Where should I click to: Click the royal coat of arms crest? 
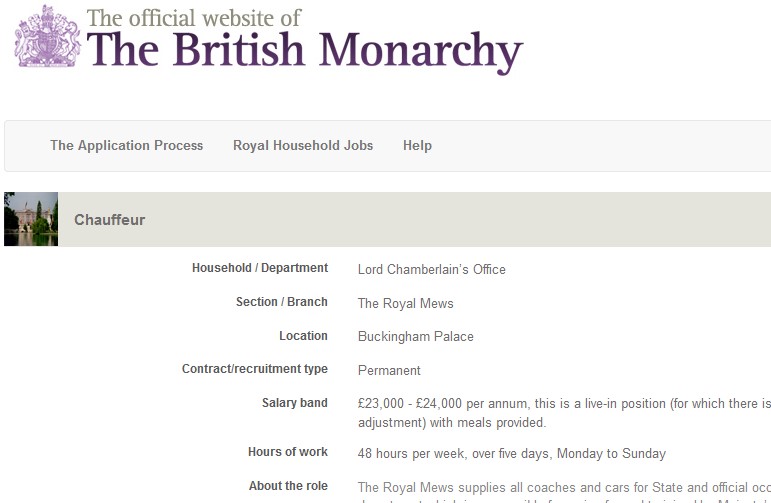click(47, 38)
